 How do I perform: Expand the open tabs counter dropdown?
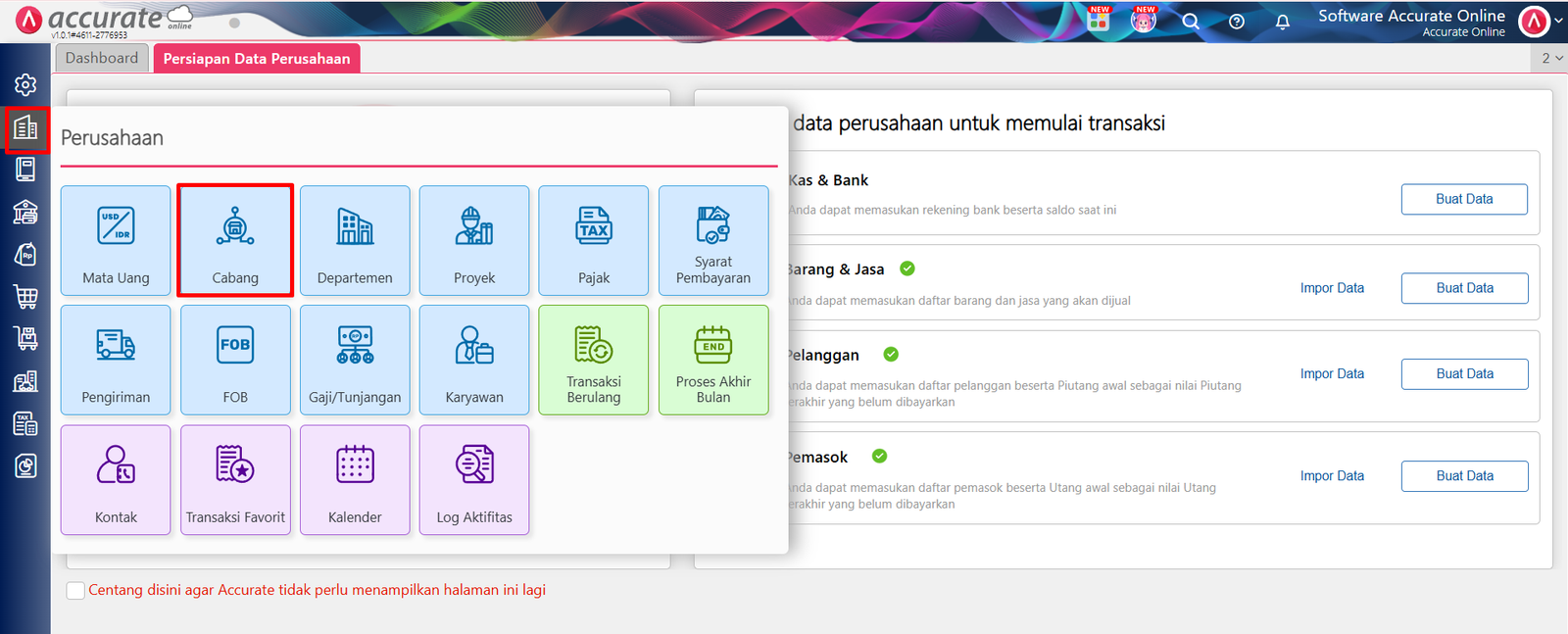click(1552, 58)
